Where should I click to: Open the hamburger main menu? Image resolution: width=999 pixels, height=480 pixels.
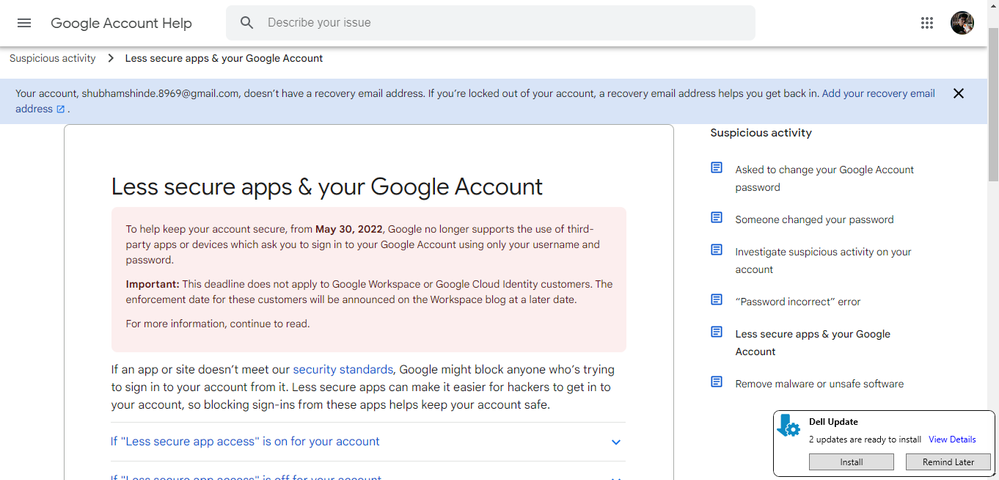pos(25,23)
